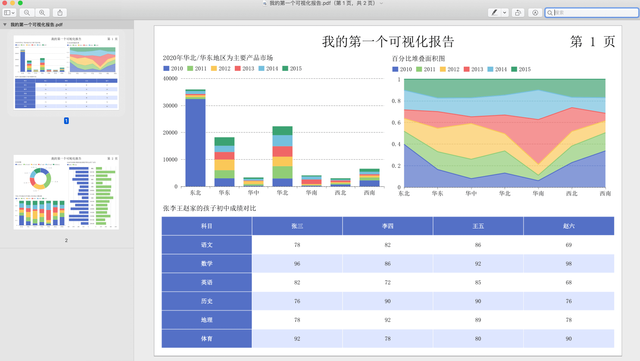The height and width of the screenshot is (361, 640).
Task: Open the window title dropdown chevron
Action: click(382, 3)
